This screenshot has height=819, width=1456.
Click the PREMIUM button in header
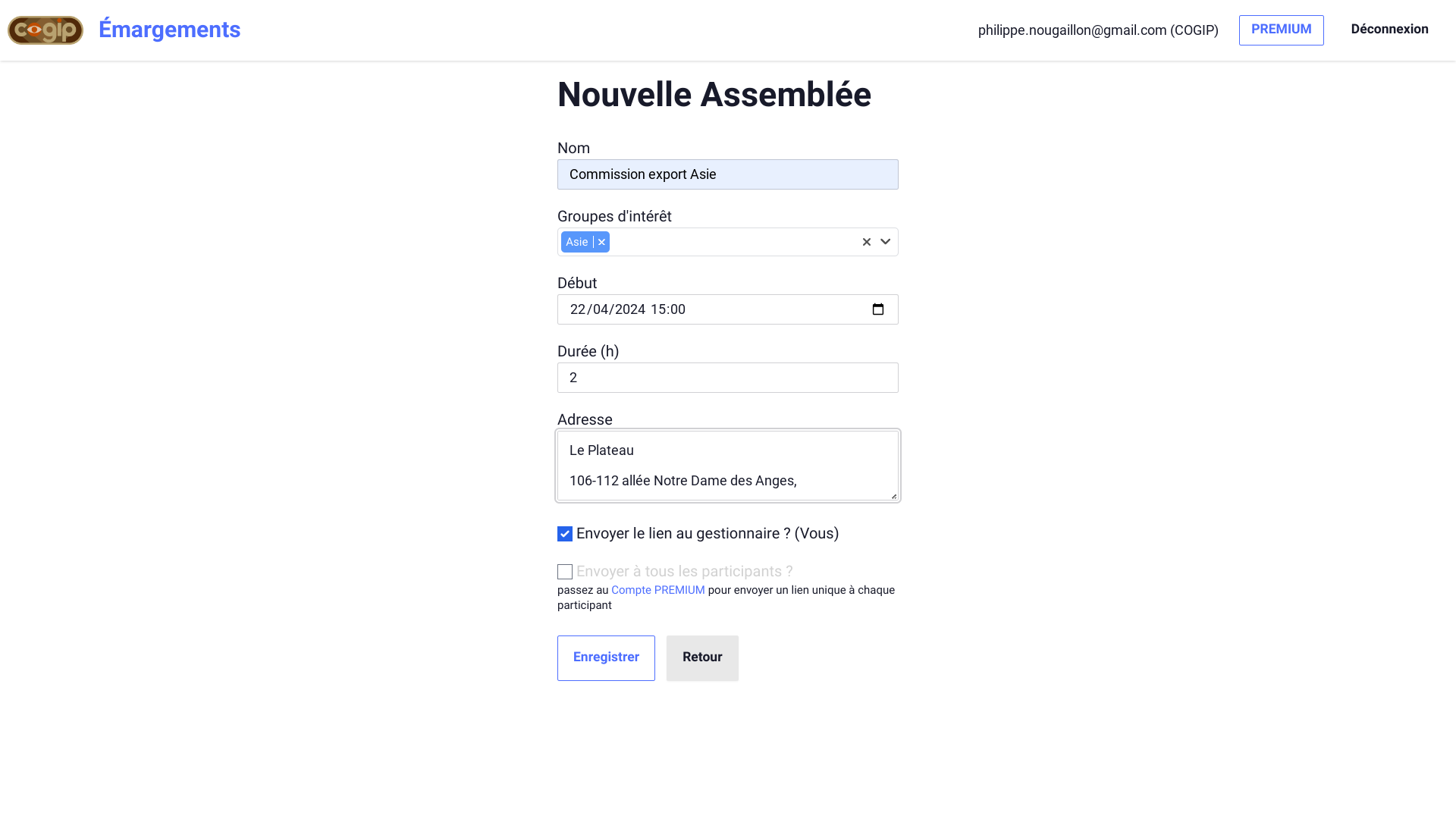[1281, 30]
